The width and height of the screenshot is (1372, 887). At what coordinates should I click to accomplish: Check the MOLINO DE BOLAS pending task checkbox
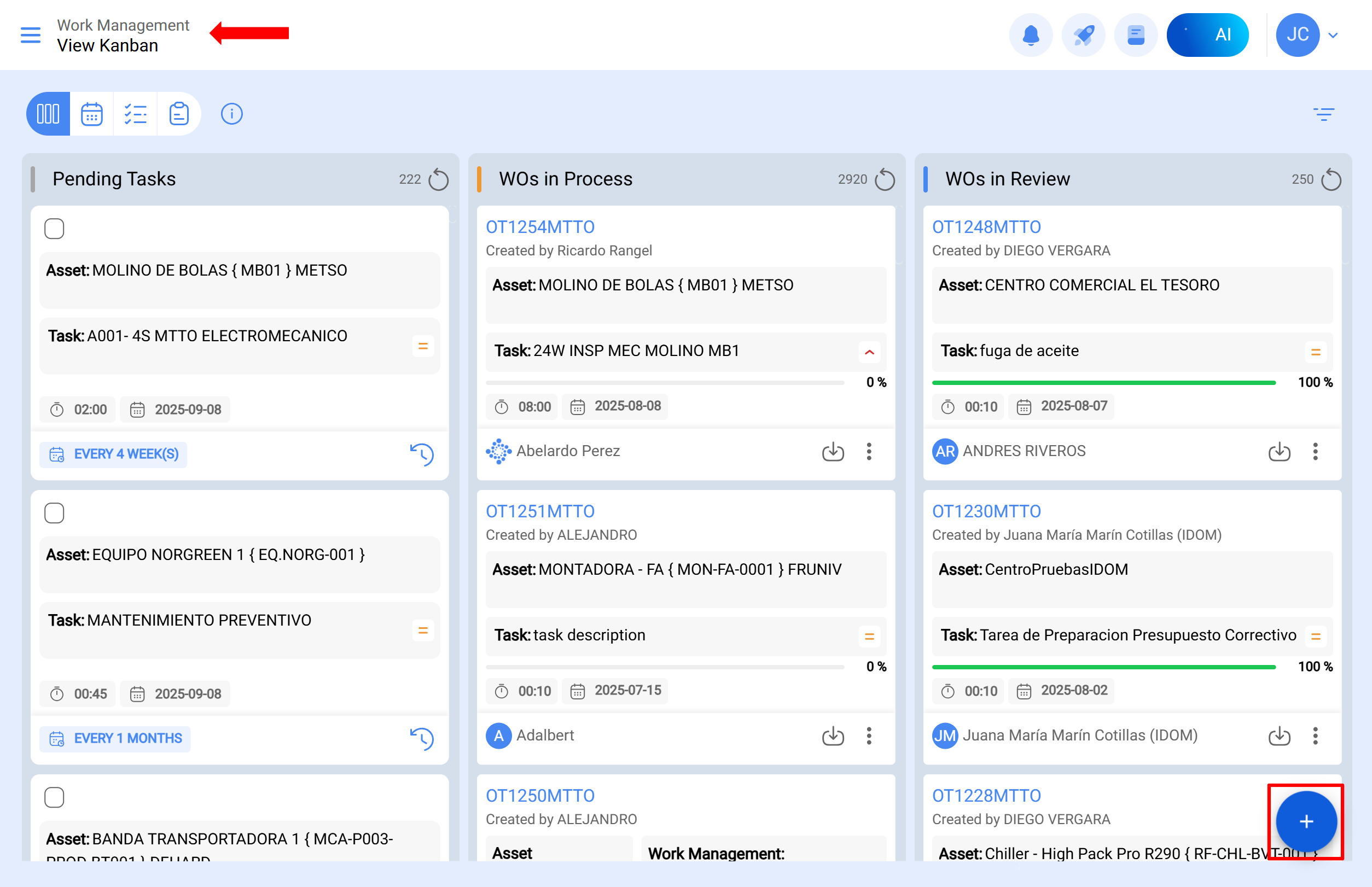tap(54, 228)
